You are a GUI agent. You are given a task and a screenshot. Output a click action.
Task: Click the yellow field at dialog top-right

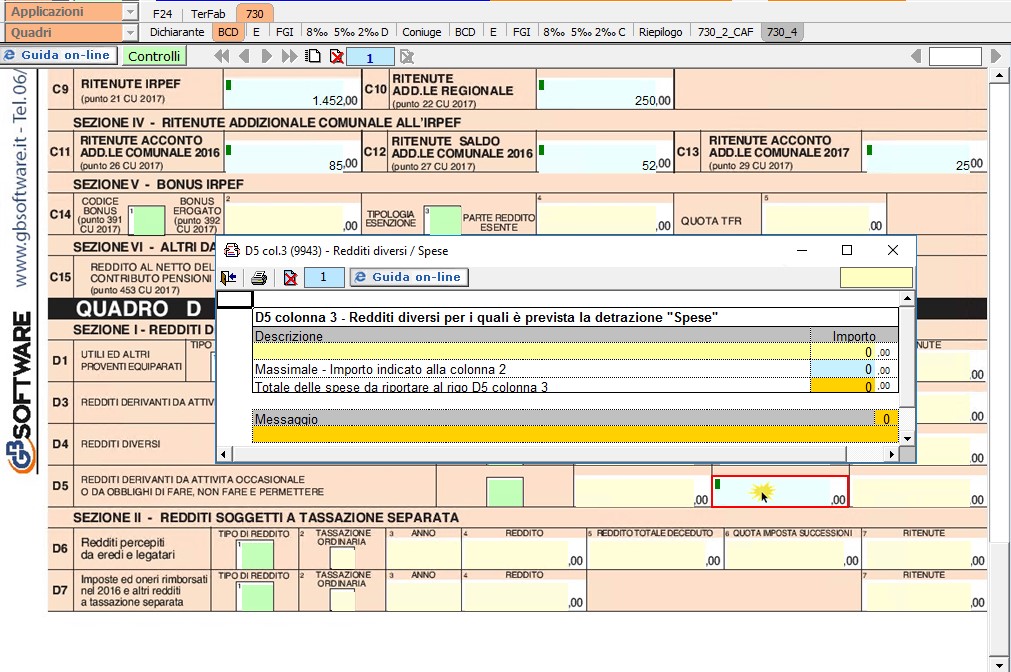[876, 277]
